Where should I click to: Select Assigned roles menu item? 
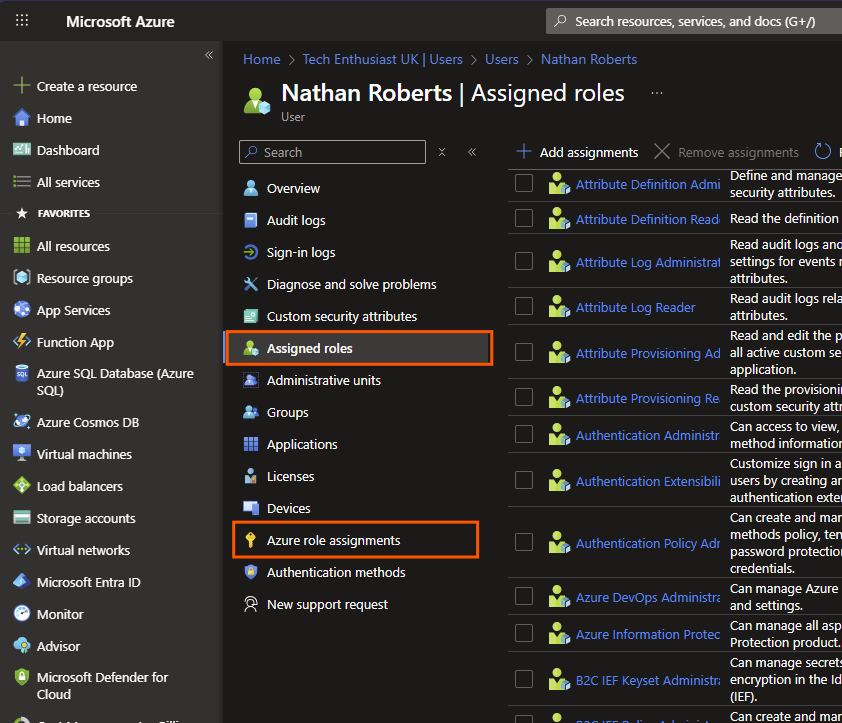click(x=309, y=348)
